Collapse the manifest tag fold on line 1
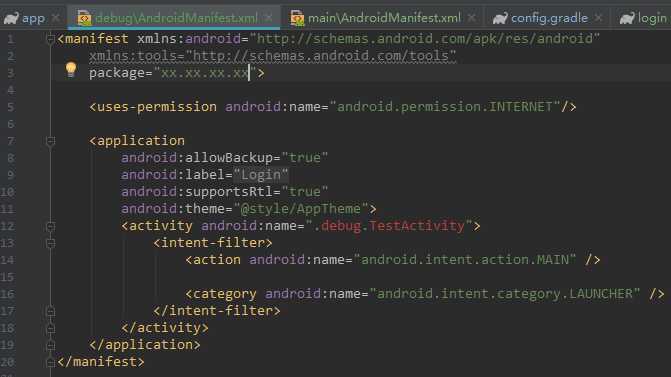Viewport: 671px width, 377px height. [50, 39]
